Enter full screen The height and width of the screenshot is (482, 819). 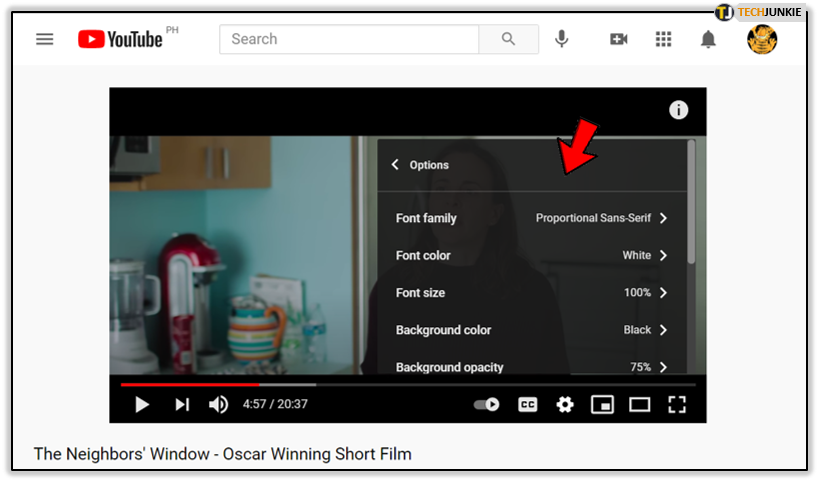(677, 404)
